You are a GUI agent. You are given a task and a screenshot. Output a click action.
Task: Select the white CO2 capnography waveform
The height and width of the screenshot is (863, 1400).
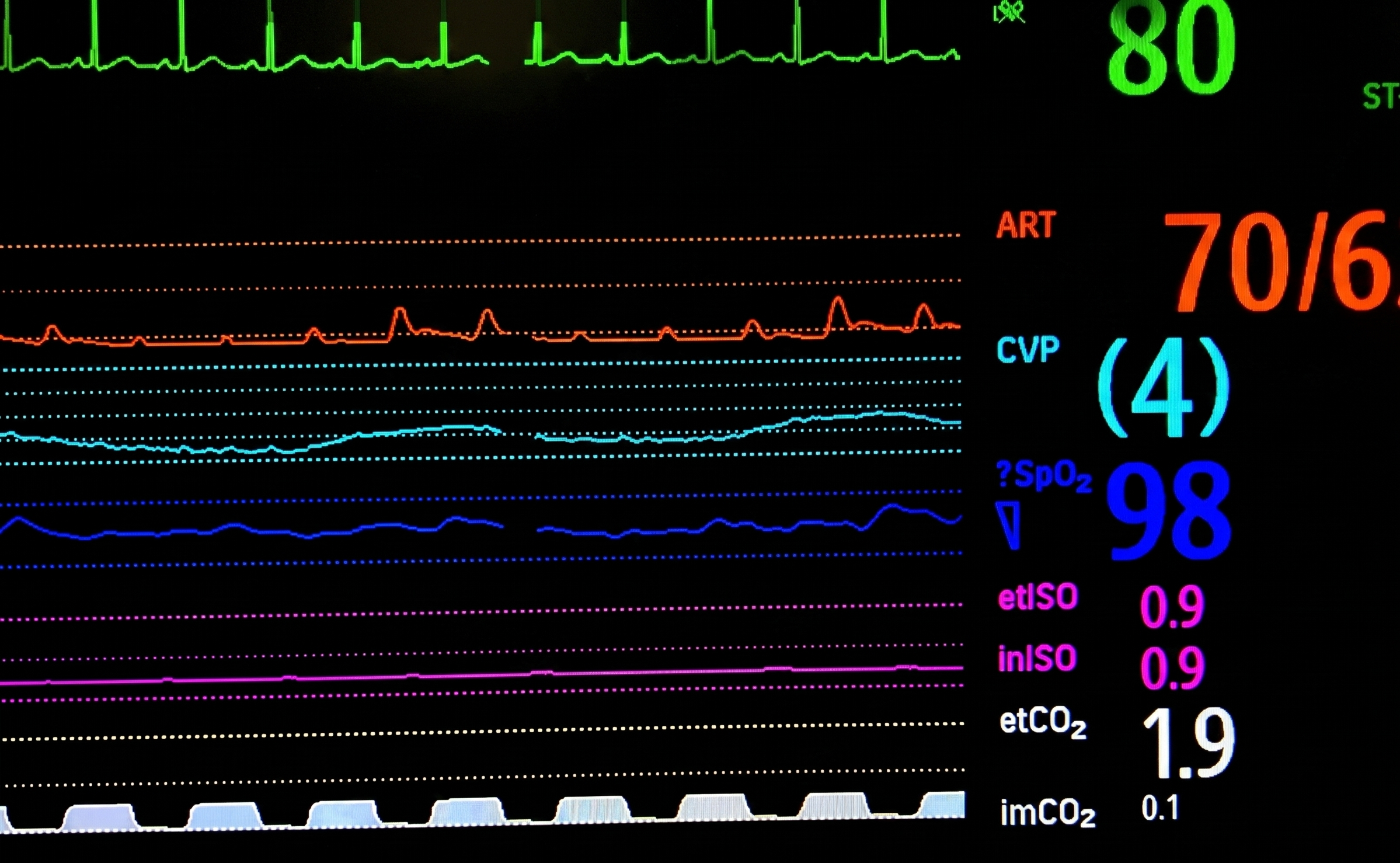pyautogui.click(x=482, y=812)
